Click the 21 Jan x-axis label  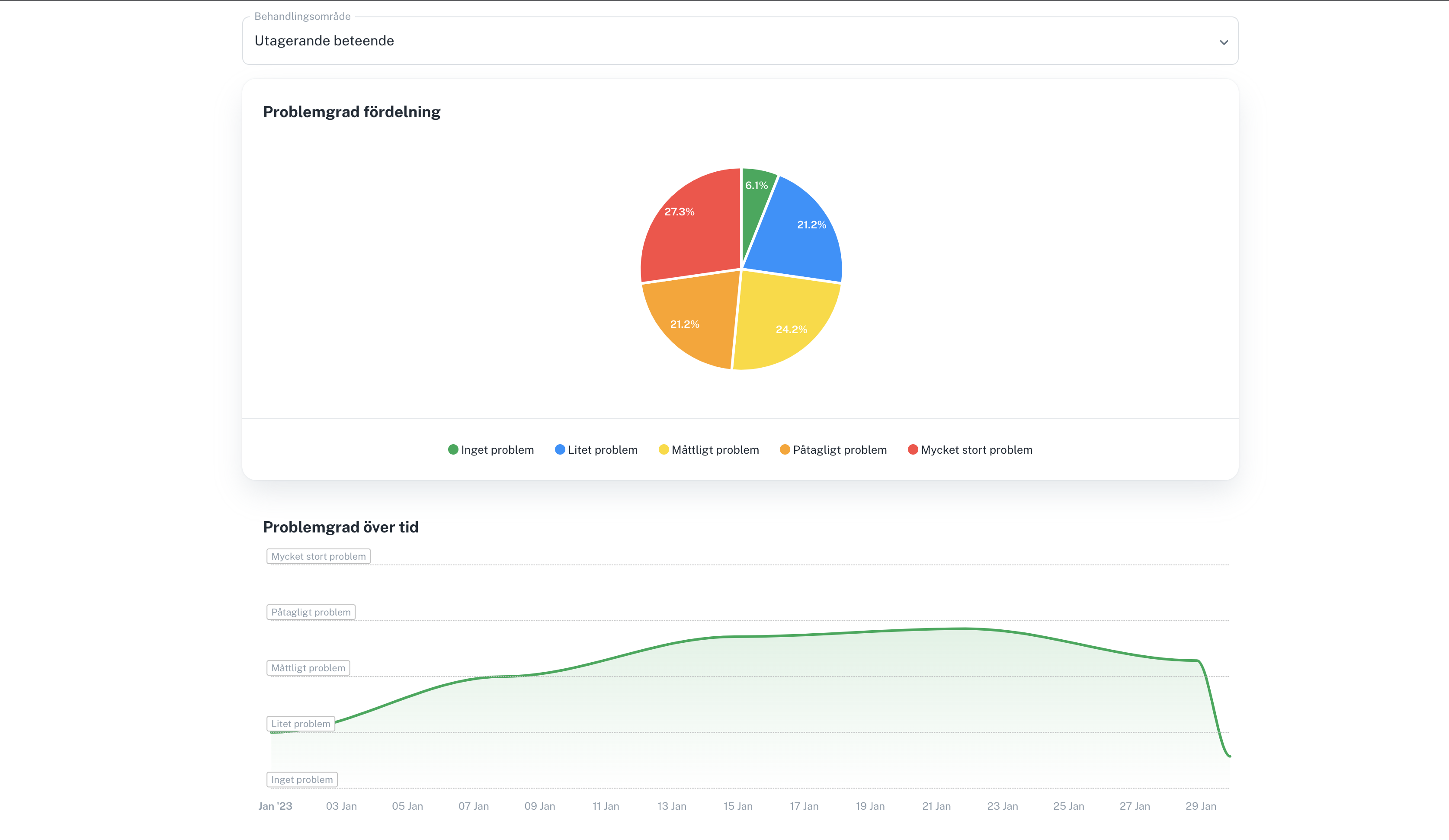[937, 806]
